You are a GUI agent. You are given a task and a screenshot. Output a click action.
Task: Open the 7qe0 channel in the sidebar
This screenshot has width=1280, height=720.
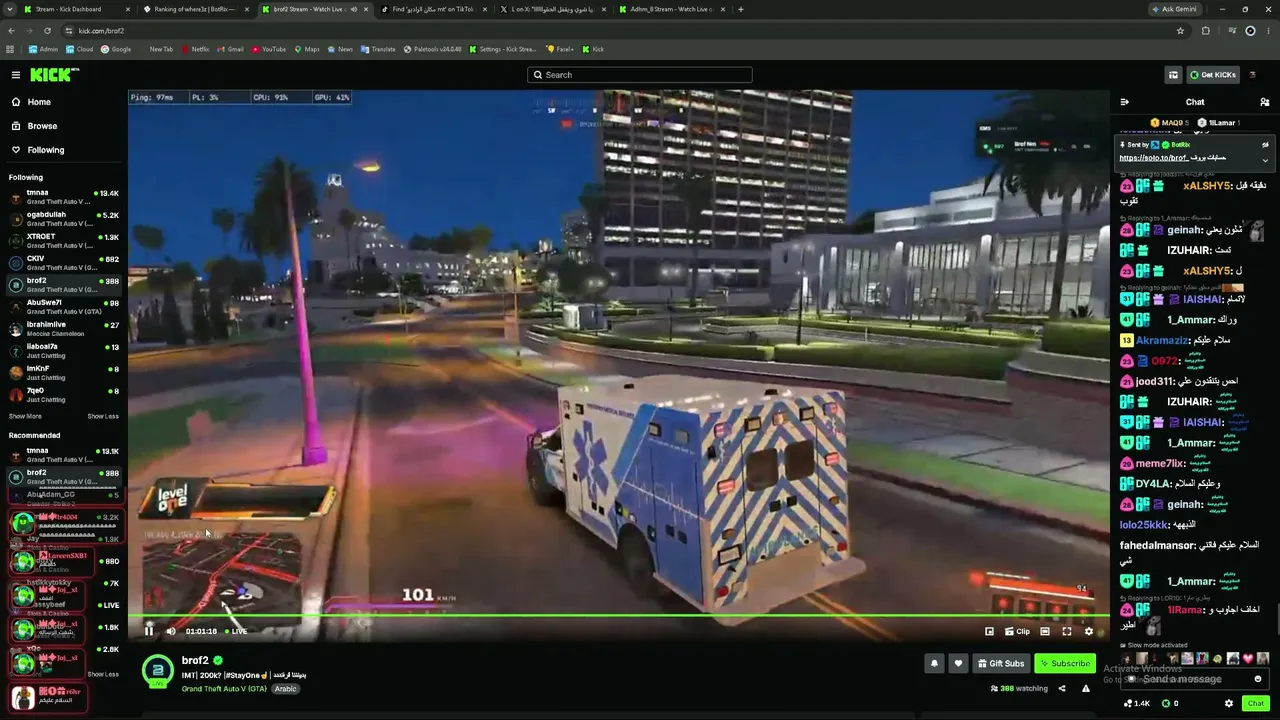click(x=64, y=395)
